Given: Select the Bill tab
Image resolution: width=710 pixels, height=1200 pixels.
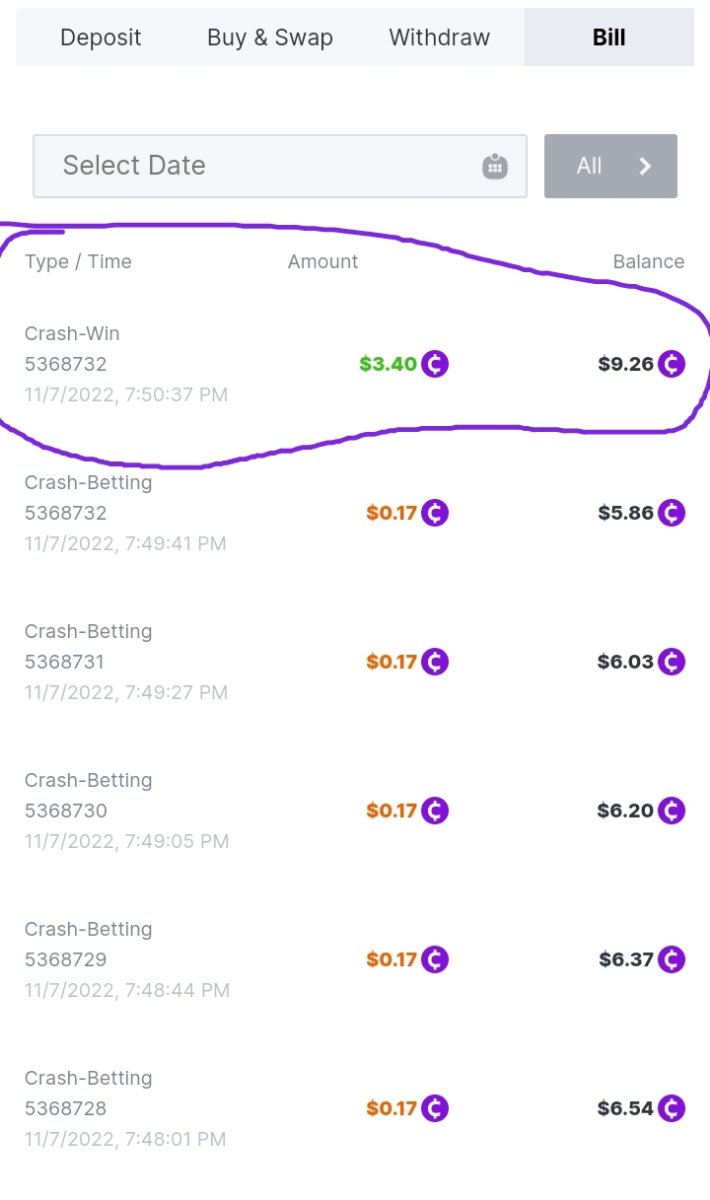Looking at the screenshot, I should (x=608, y=38).
